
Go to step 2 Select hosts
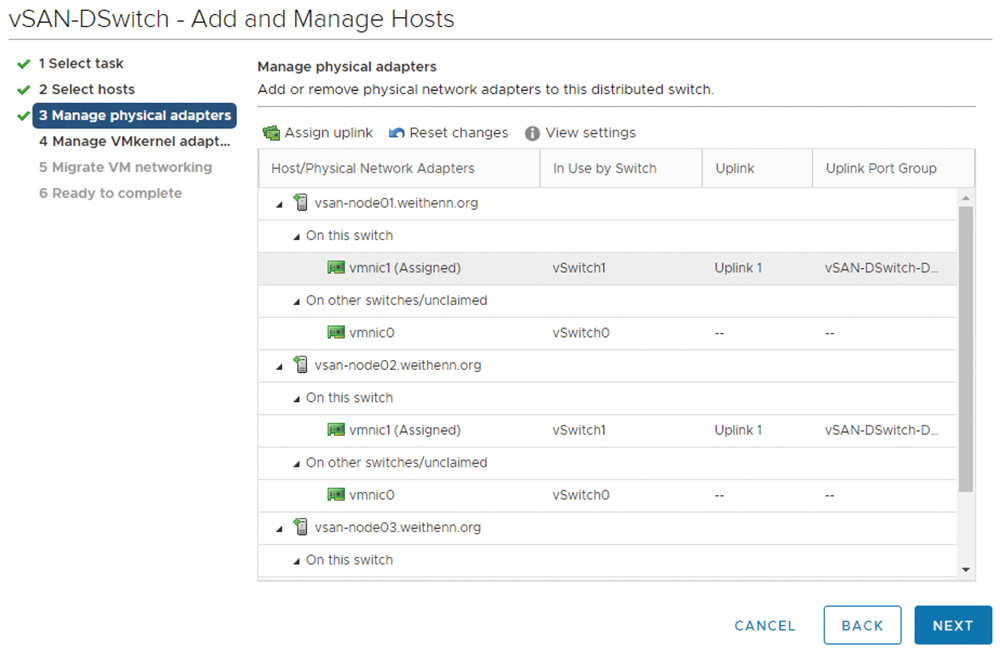(x=87, y=89)
